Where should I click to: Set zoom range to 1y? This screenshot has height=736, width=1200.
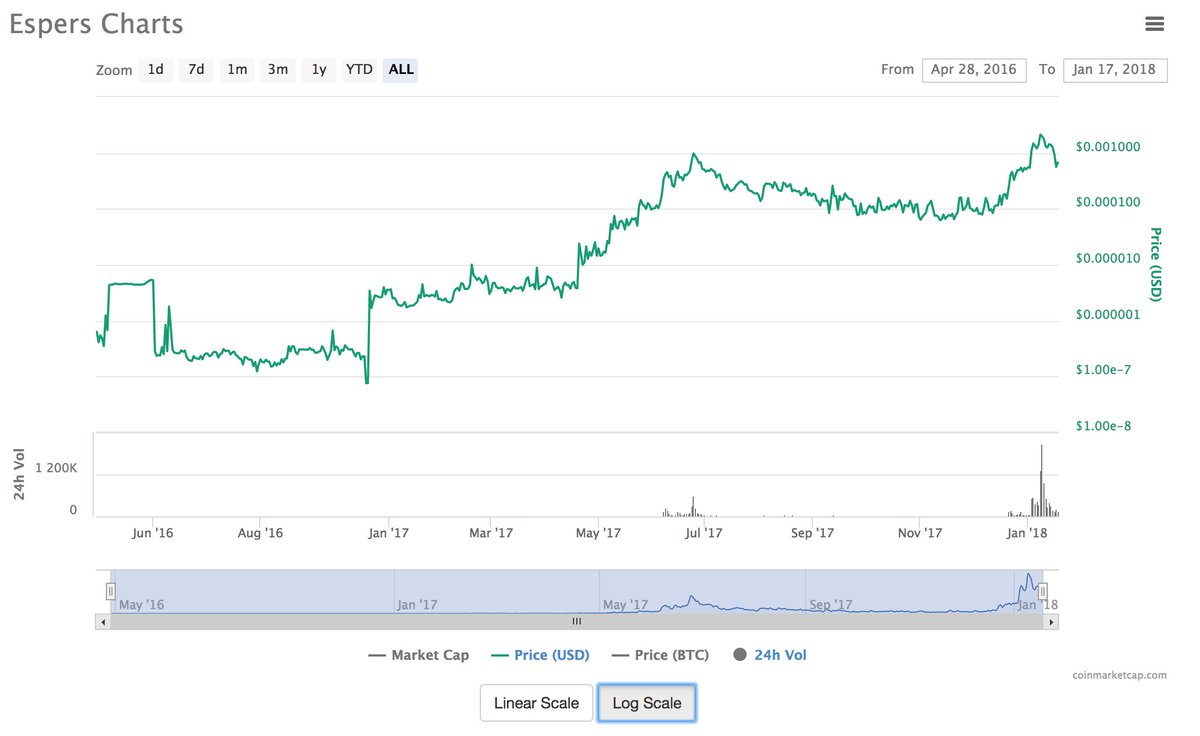[x=318, y=70]
